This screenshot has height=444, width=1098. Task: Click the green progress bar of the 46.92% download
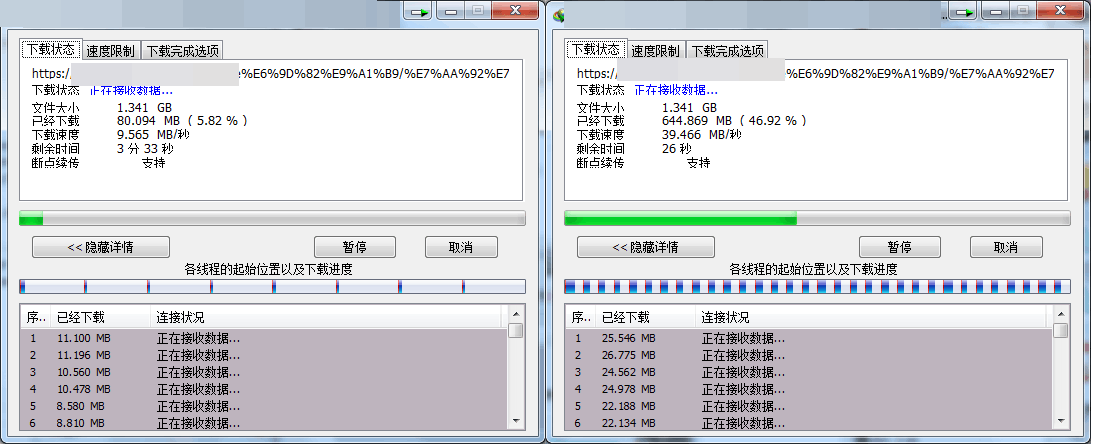point(817,218)
